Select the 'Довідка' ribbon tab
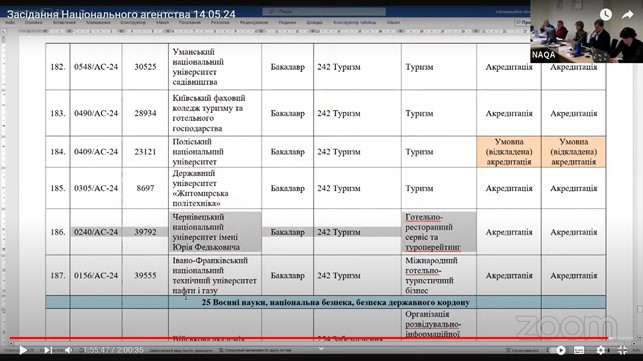This screenshot has width=643, height=361. 314,23
